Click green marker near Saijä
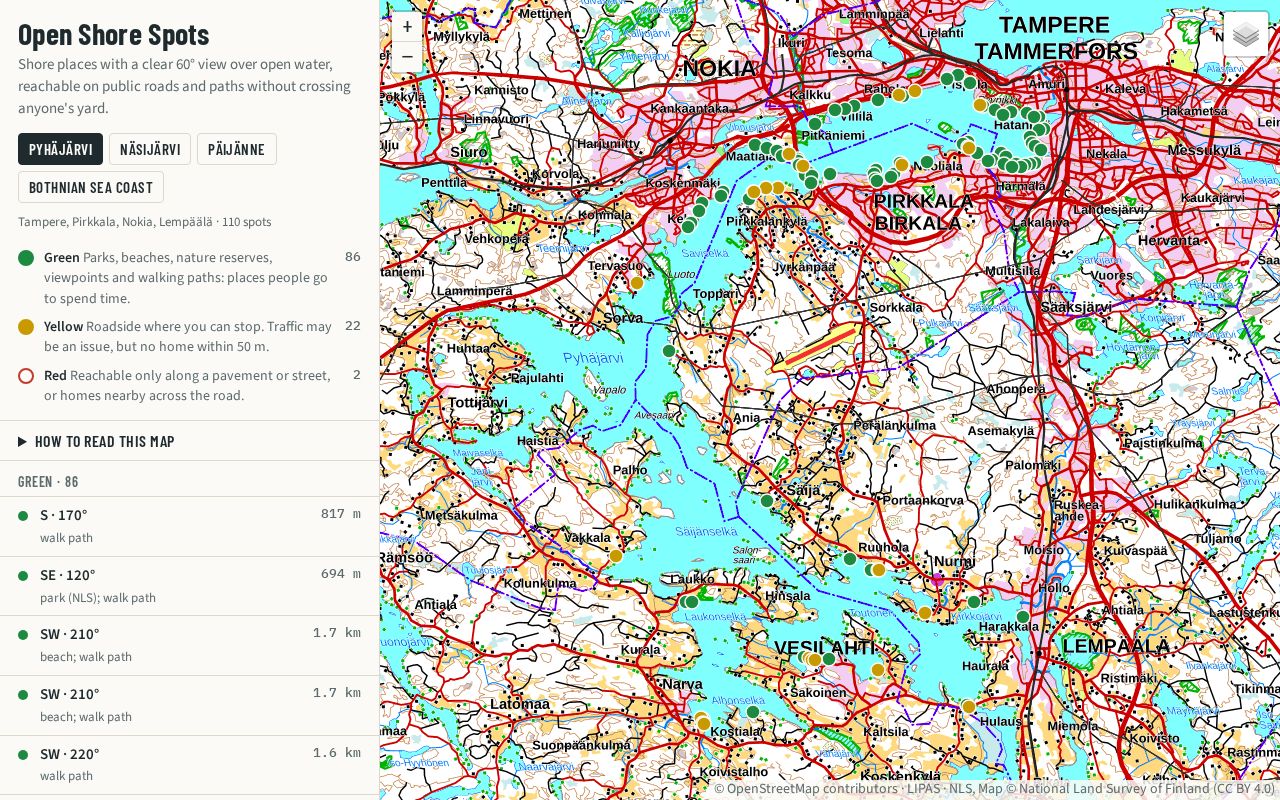The image size is (1280, 800). tap(767, 501)
